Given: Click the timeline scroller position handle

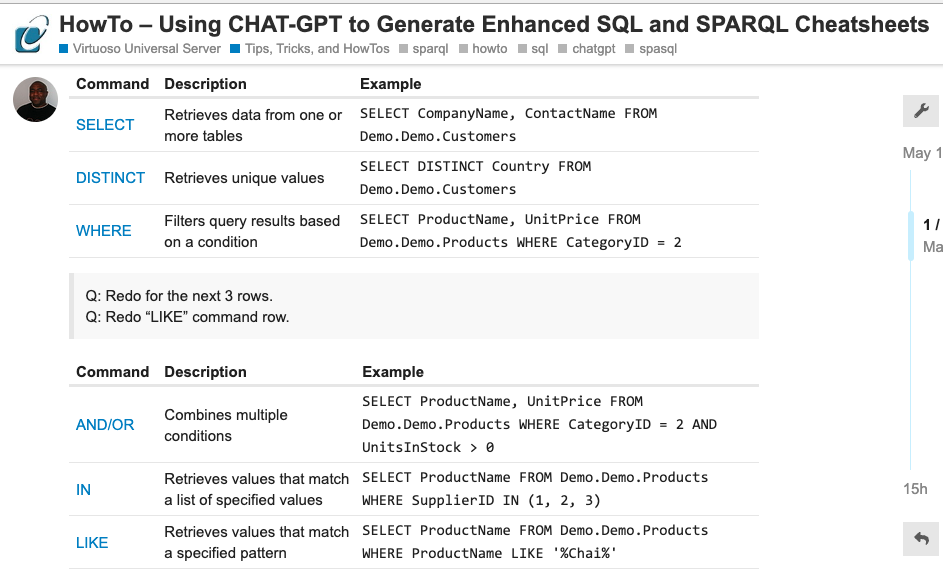Looking at the screenshot, I should [911, 236].
